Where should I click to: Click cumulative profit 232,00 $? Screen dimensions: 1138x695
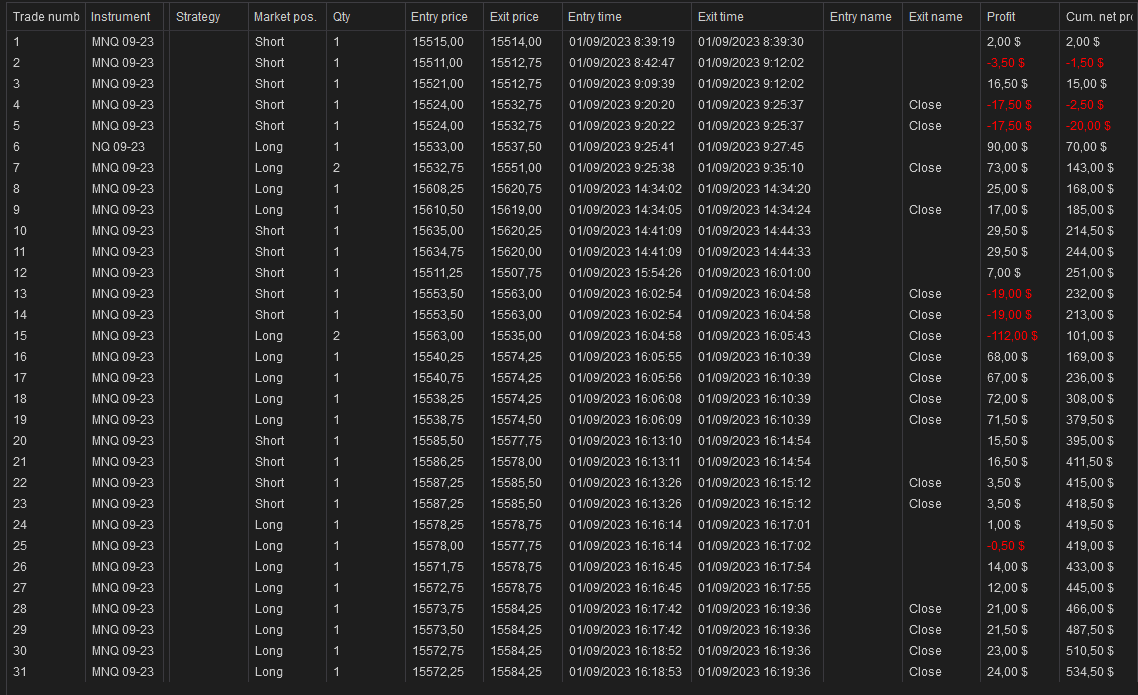1089,294
